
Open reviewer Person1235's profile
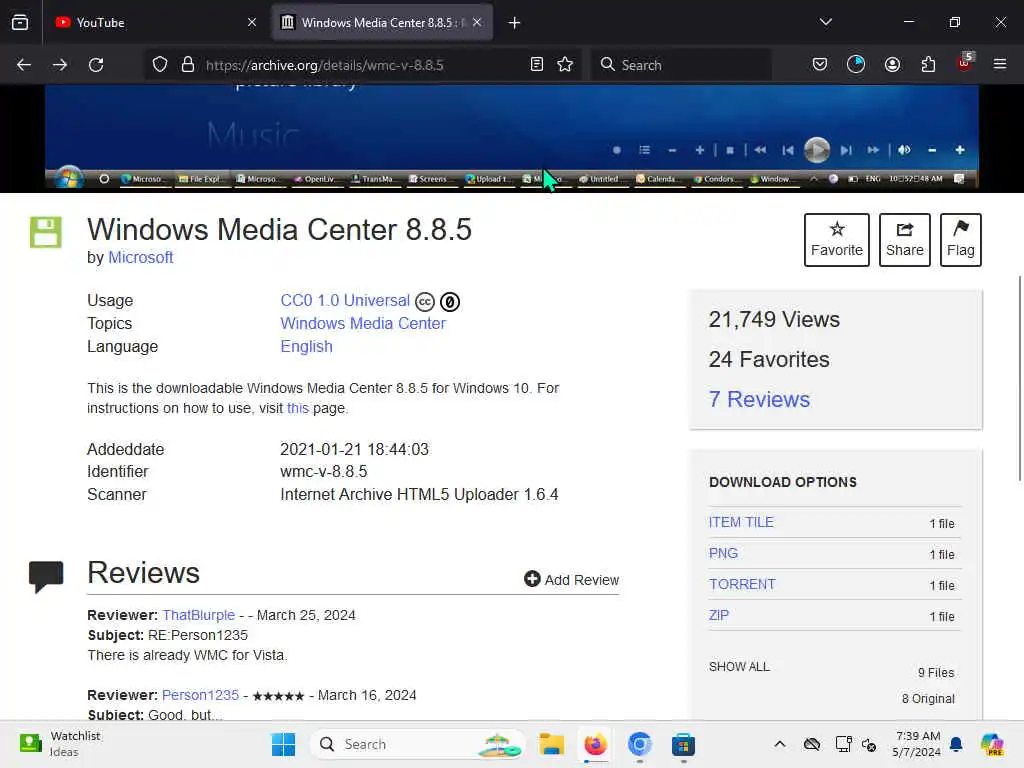tap(200, 695)
